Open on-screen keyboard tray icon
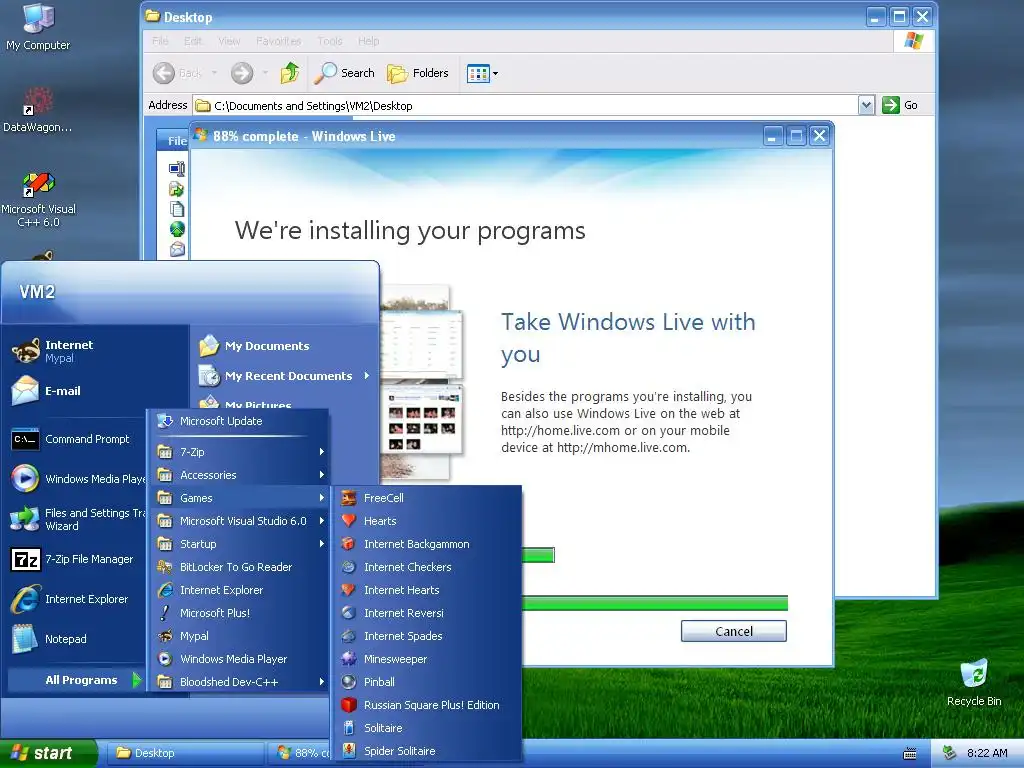This screenshot has height=768, width=1024. 910,754
